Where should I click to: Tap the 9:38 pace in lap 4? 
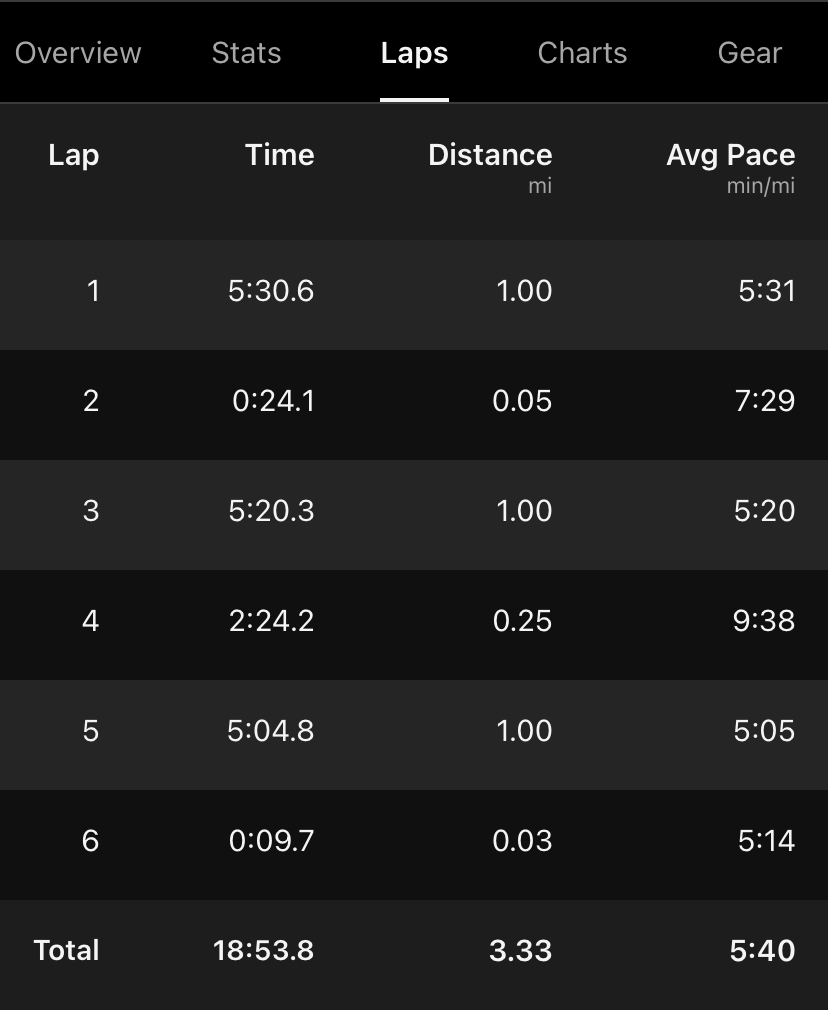tap(764, 621)
